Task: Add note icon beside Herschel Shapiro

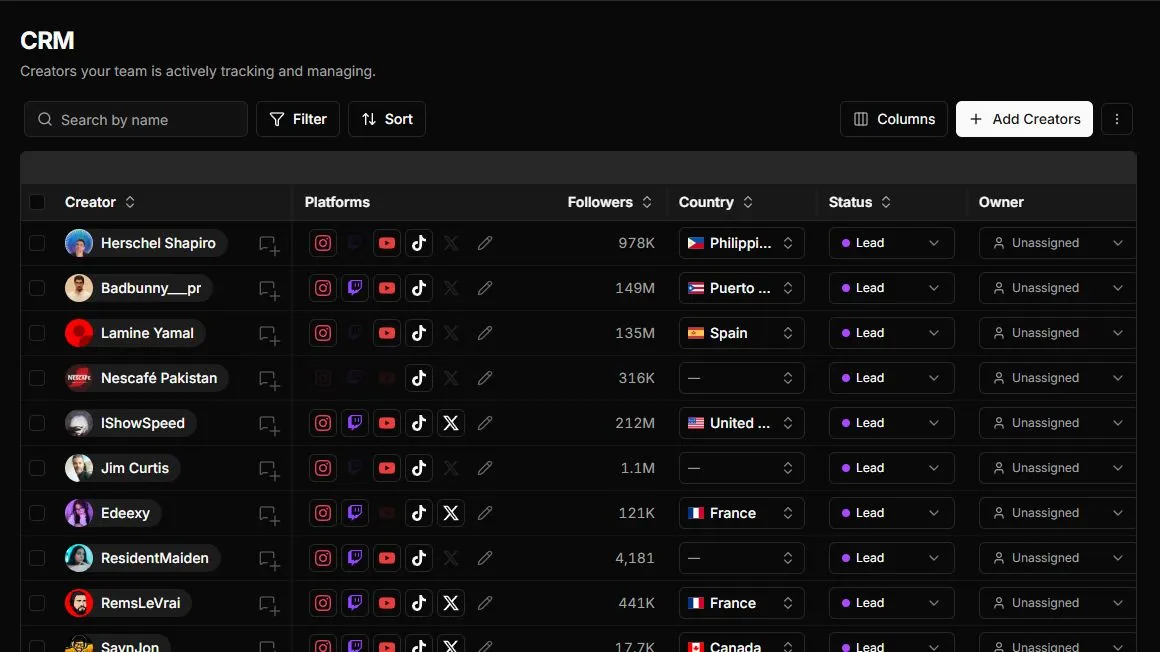Action: (269, 245)
